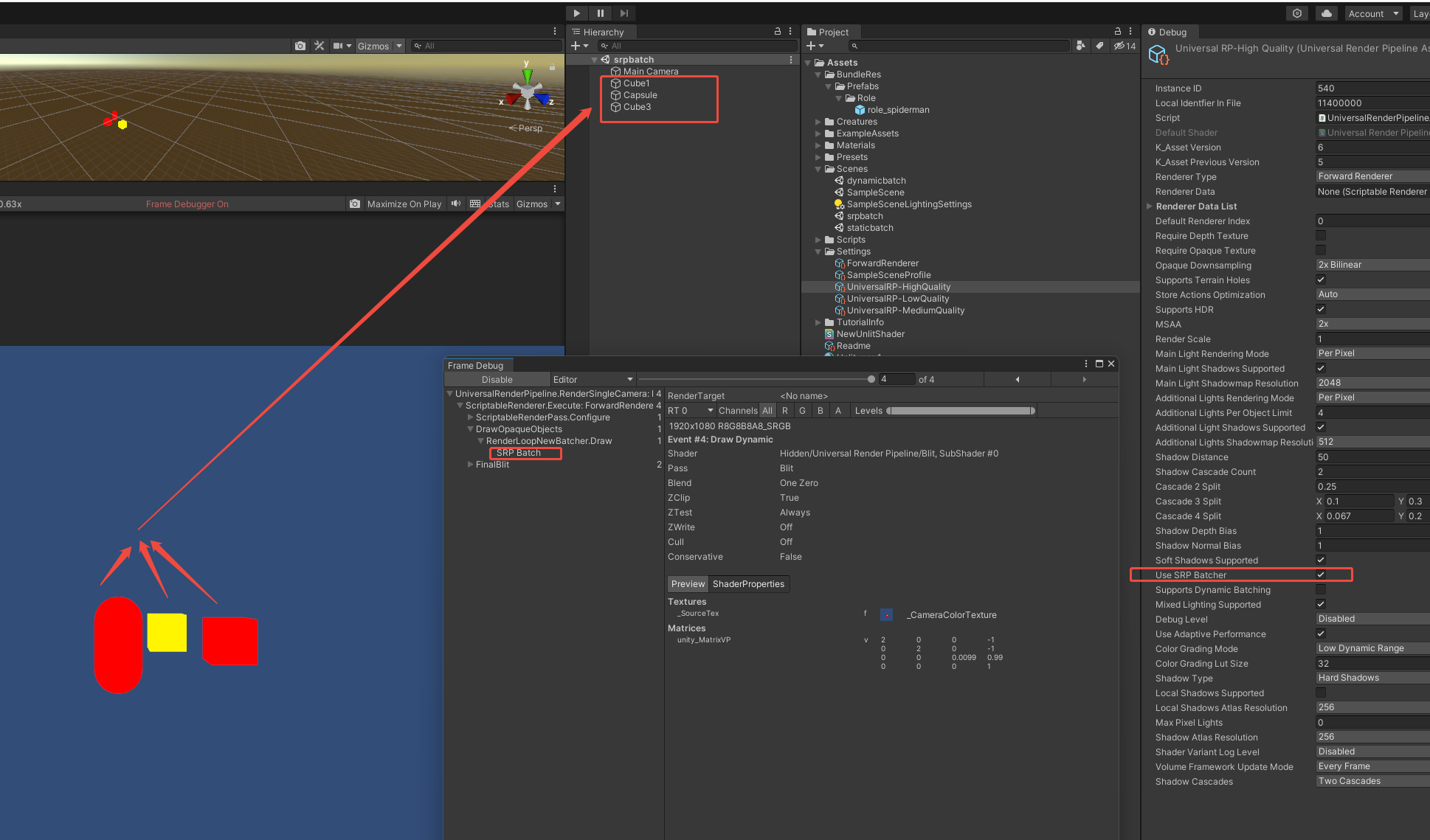This screenshot has width=1430, height=840.
Task: Click the Frame Debug event slider handle
Action: (x=871, y=380)
